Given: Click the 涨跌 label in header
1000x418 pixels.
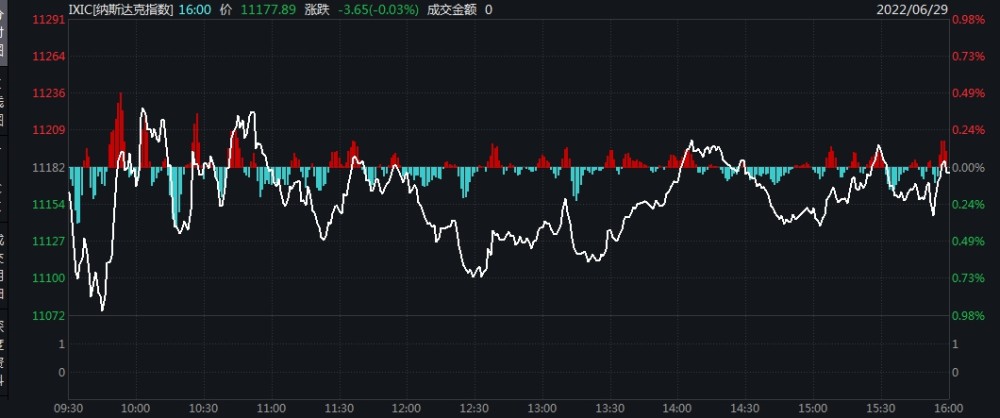Looking at the screenshot, I should pyautogui.click(x=316, y=9).
